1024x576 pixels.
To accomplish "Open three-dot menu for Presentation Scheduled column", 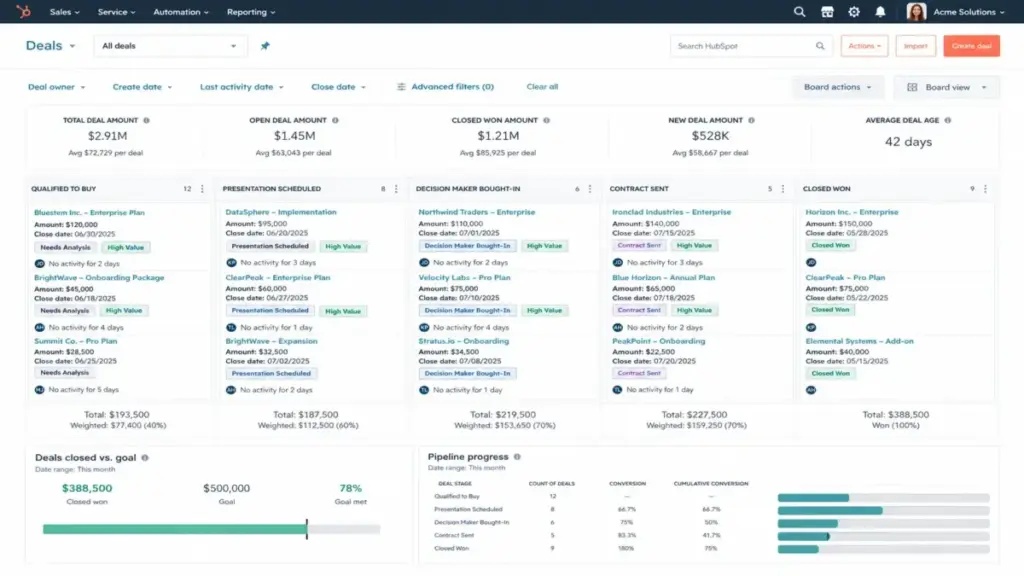I will (396, 189).
